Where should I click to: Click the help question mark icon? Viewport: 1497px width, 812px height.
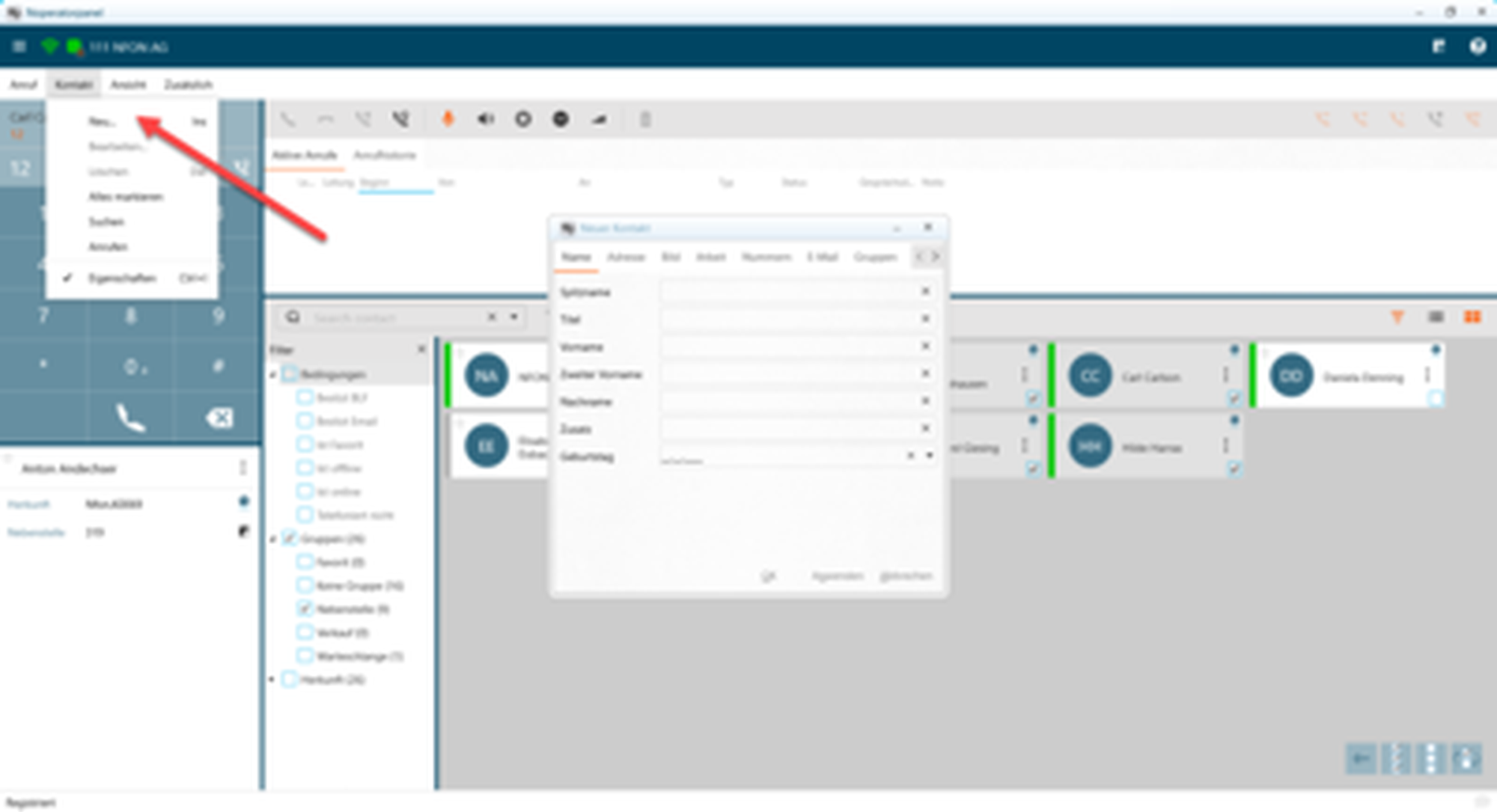(x=1477, y=46)
